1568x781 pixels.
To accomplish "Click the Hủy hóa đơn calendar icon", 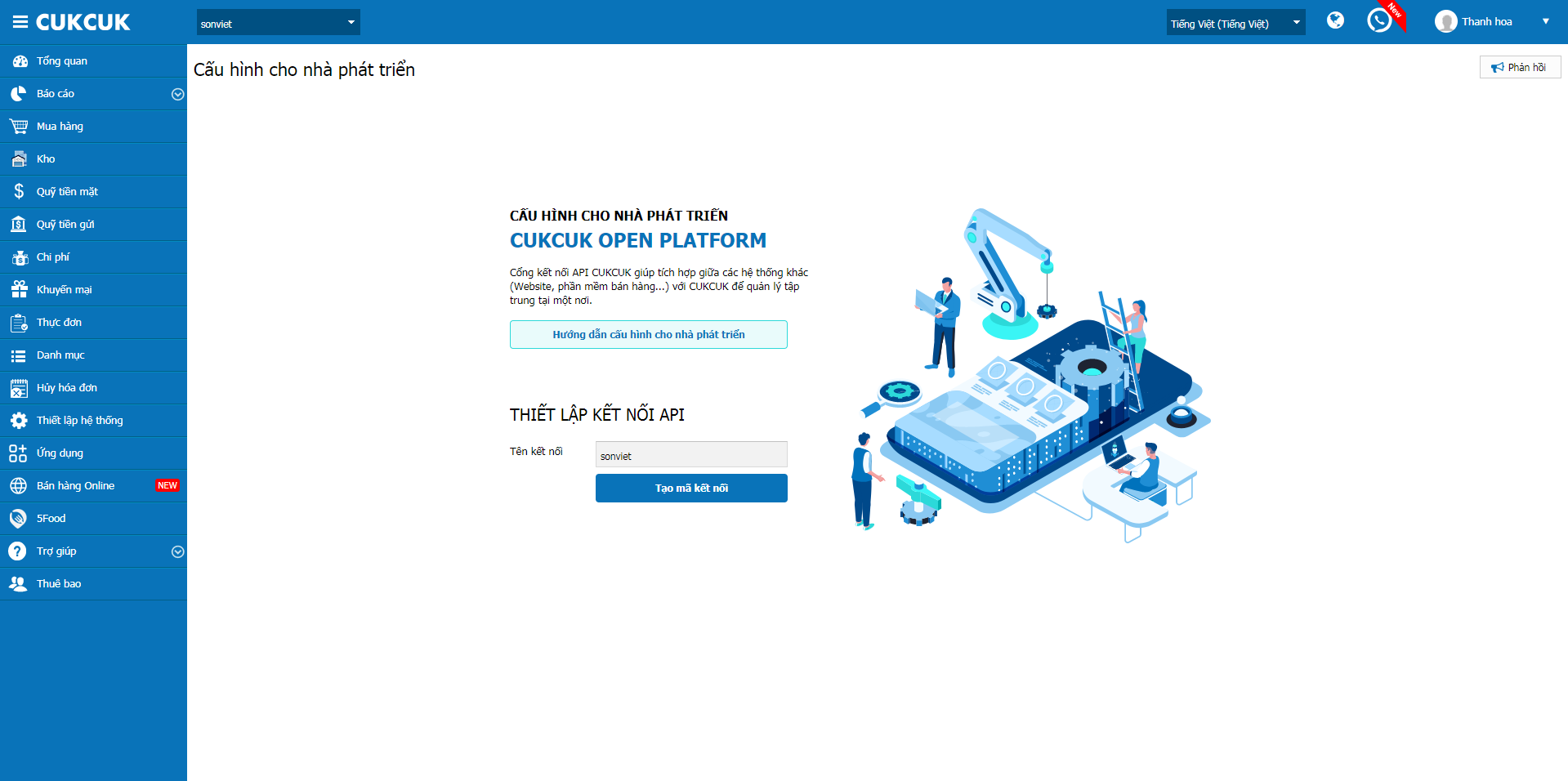I will point(19,388).
